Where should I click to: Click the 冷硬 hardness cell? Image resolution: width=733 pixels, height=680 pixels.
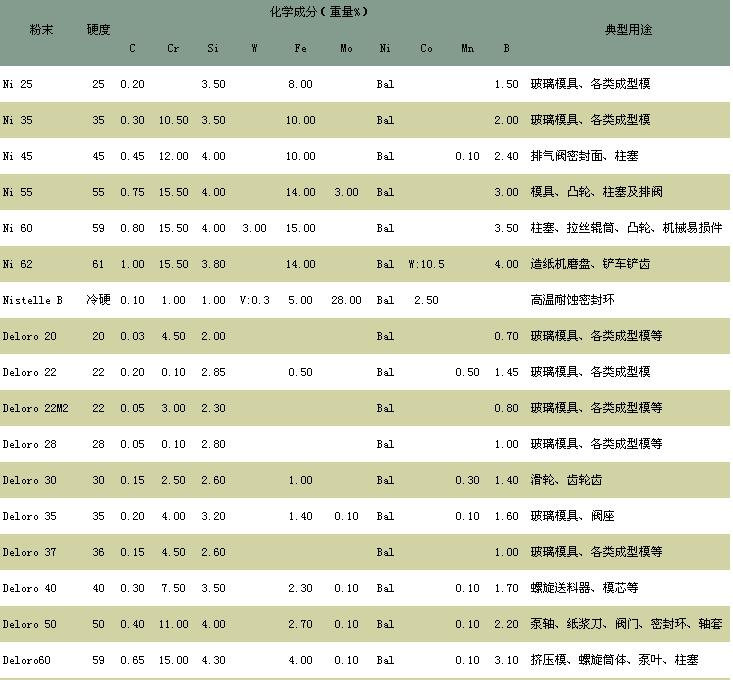pyautogui.click(x=98, y=300)
